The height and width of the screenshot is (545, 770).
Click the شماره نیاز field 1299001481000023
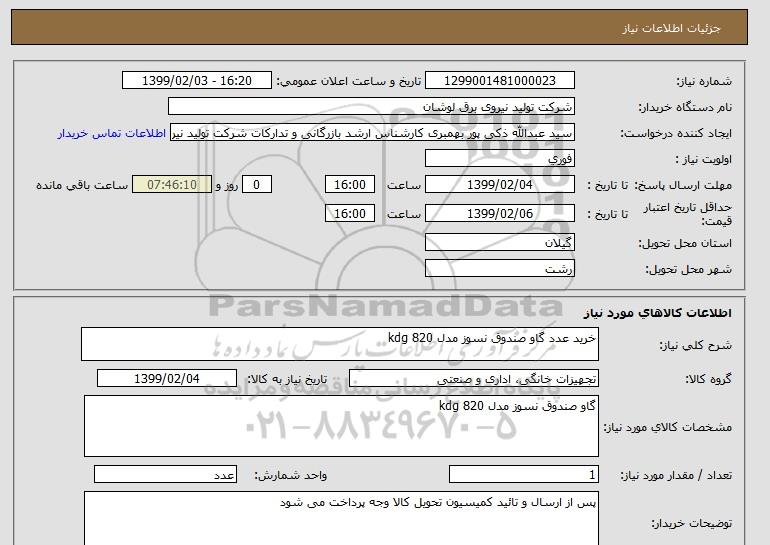point(499,81)
